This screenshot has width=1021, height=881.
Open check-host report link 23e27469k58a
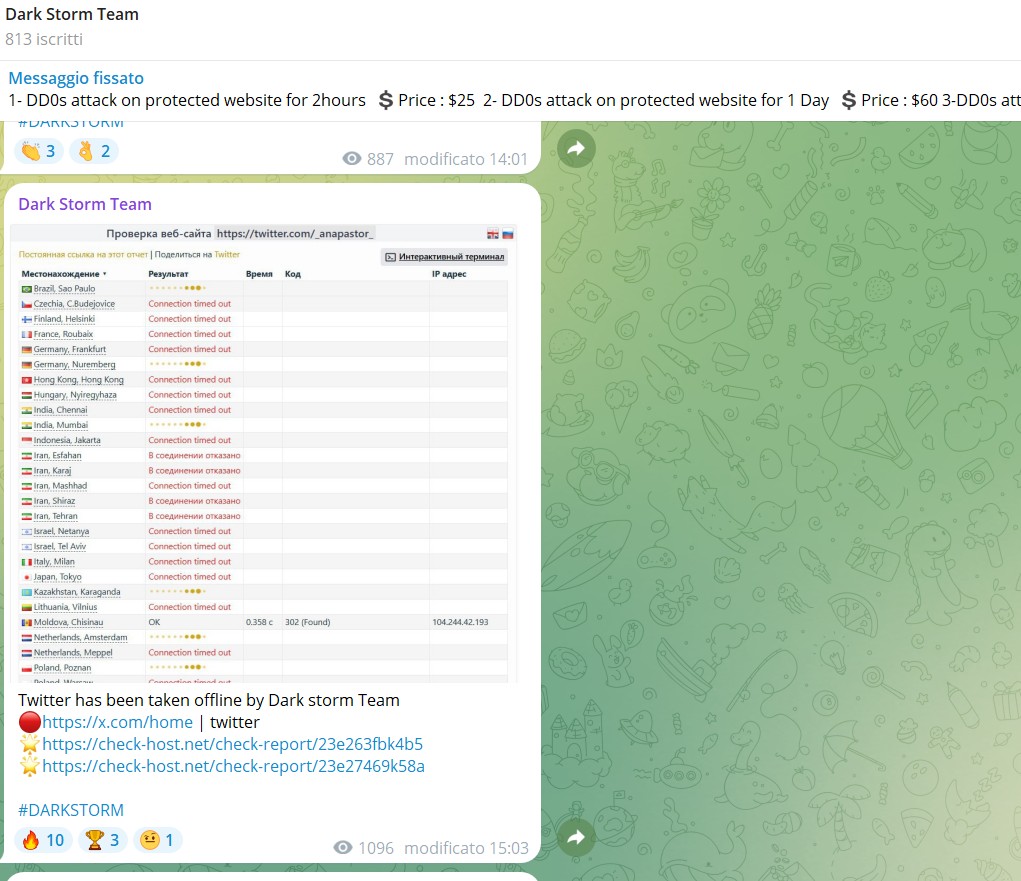click(x=233, y=766)
